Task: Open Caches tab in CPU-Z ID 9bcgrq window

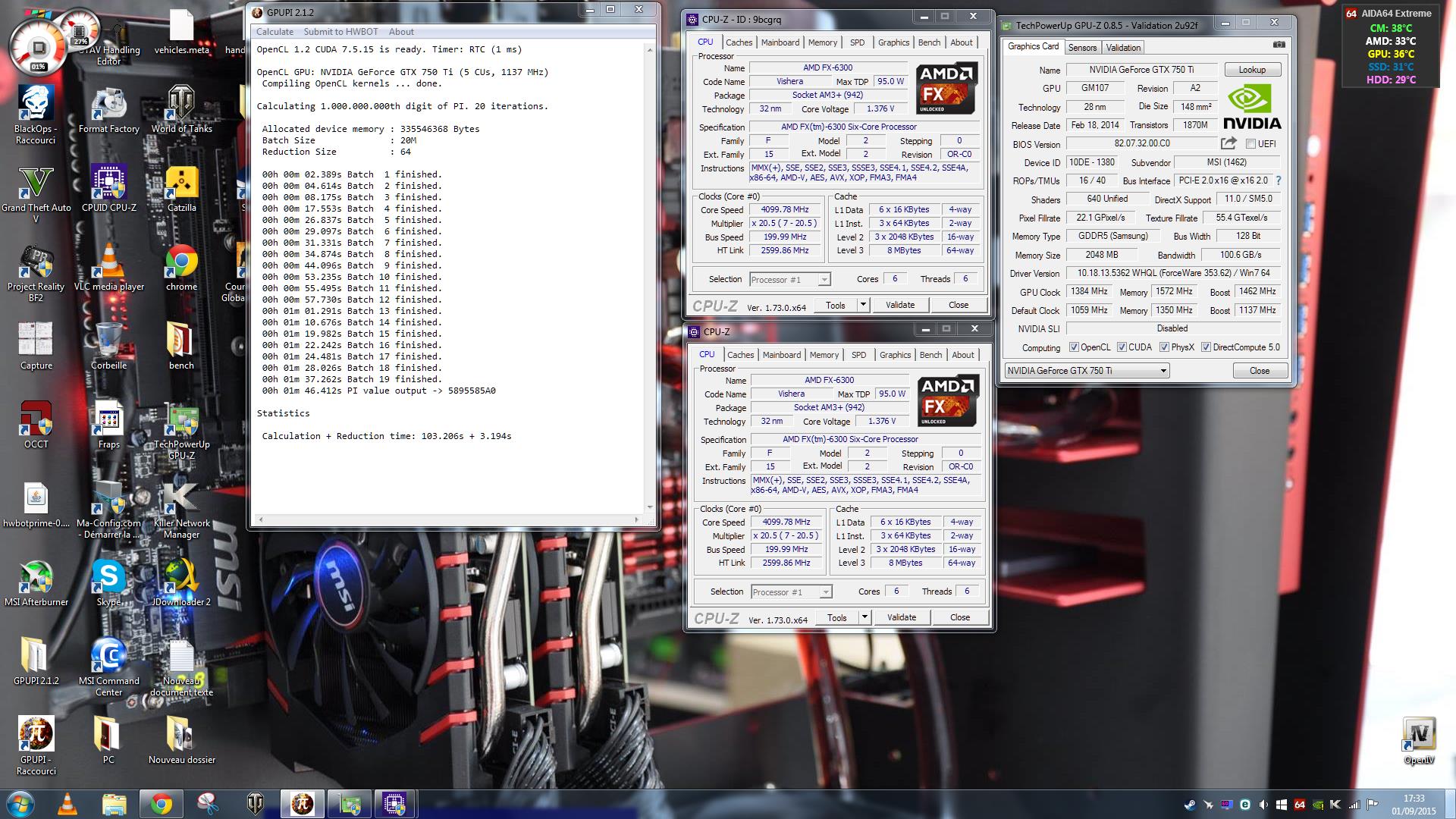Action: (x=739, y=42)
